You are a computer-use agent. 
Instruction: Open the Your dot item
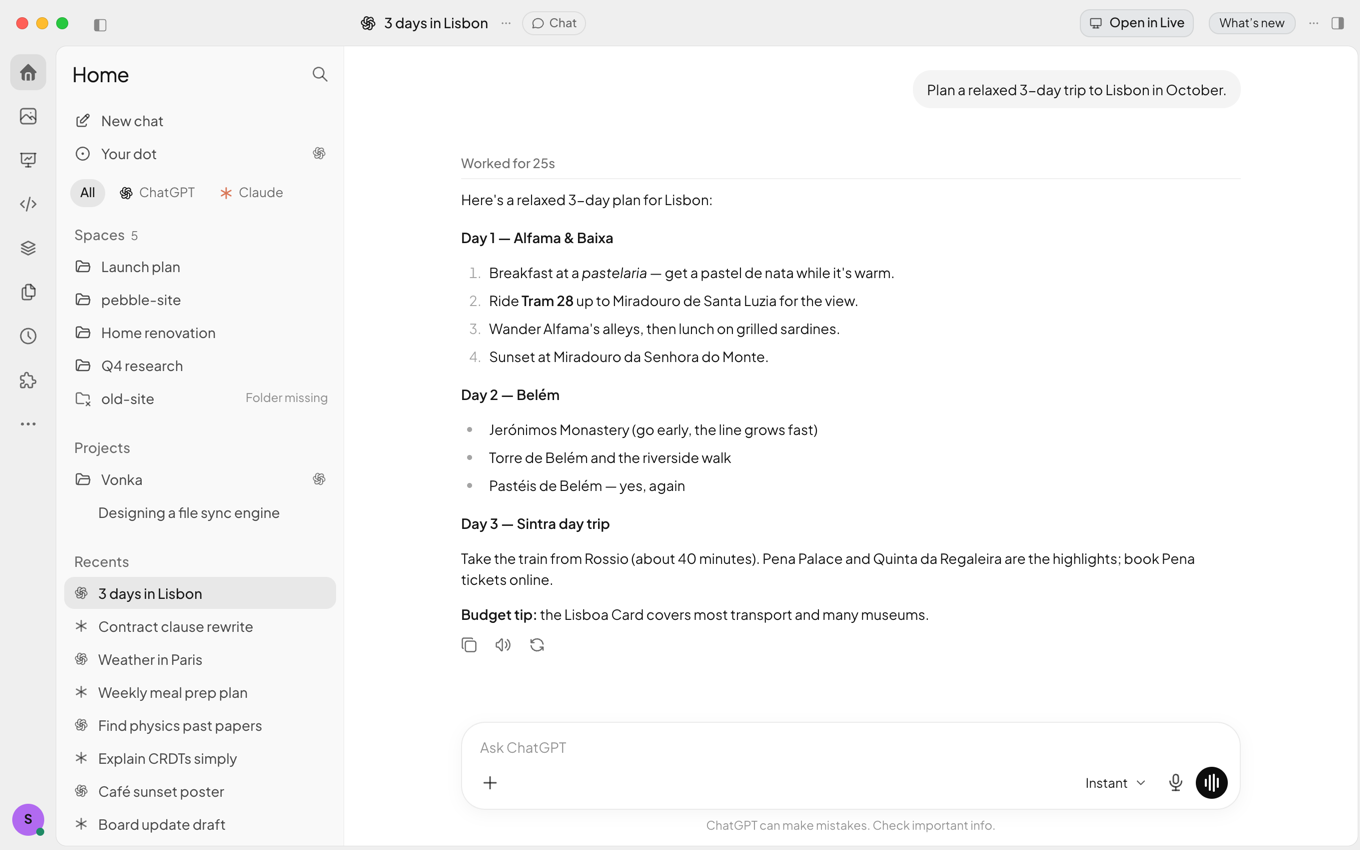200,154
